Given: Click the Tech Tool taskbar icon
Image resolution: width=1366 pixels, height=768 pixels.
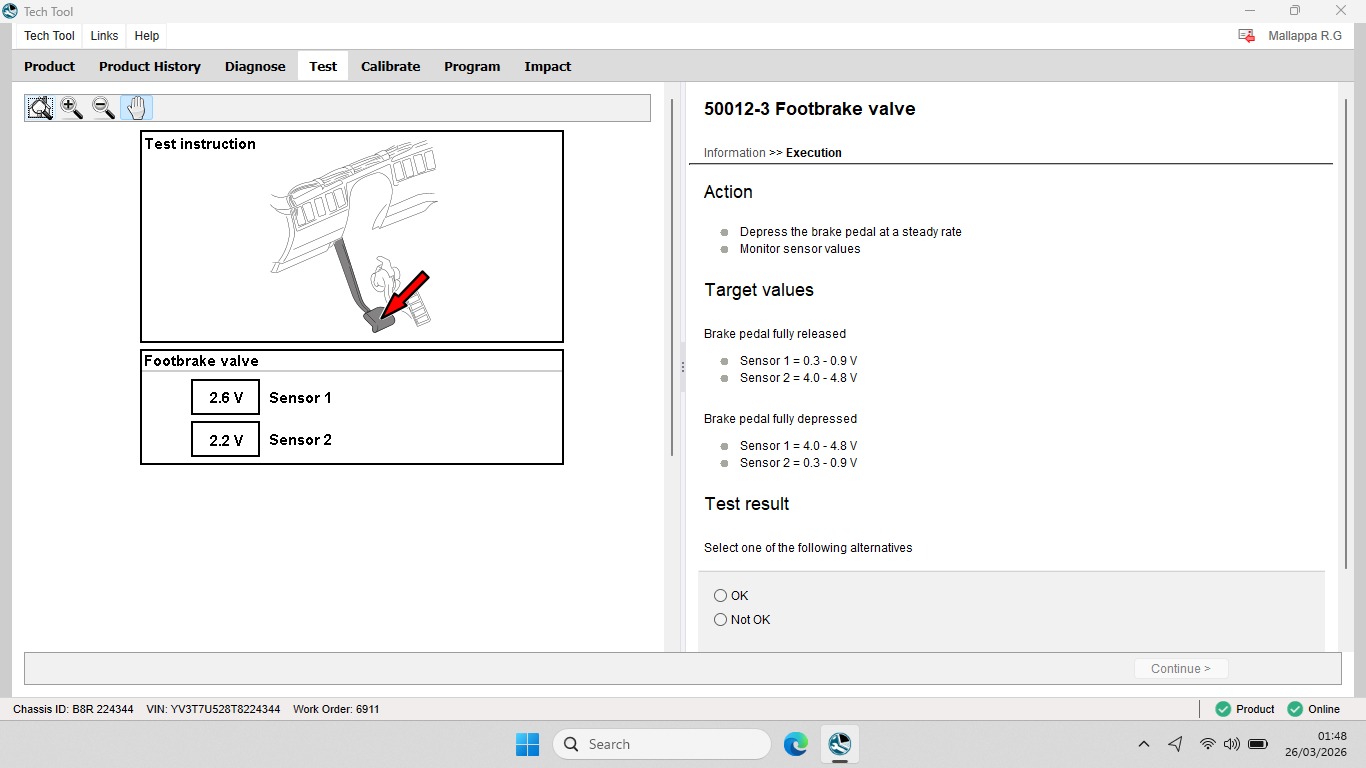Looking at the screenshot, I should point(839,744).
